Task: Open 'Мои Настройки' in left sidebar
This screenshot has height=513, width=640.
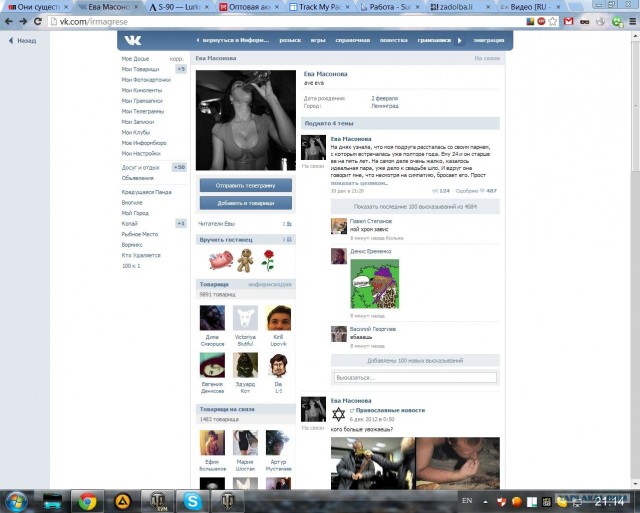Action: point(141,153)
